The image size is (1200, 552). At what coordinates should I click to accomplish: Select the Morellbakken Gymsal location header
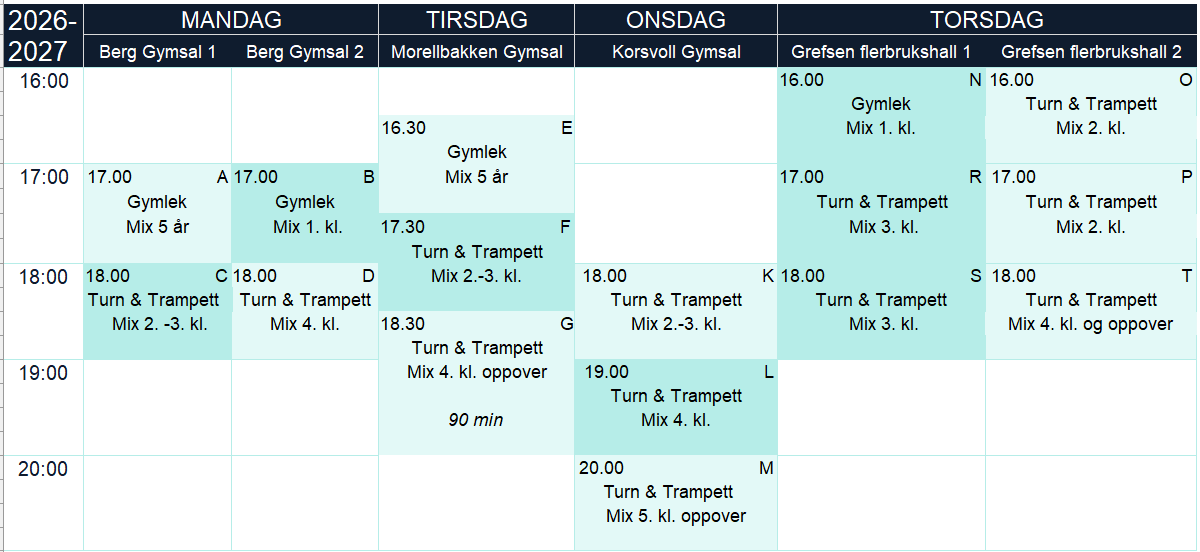click(477, 52)
